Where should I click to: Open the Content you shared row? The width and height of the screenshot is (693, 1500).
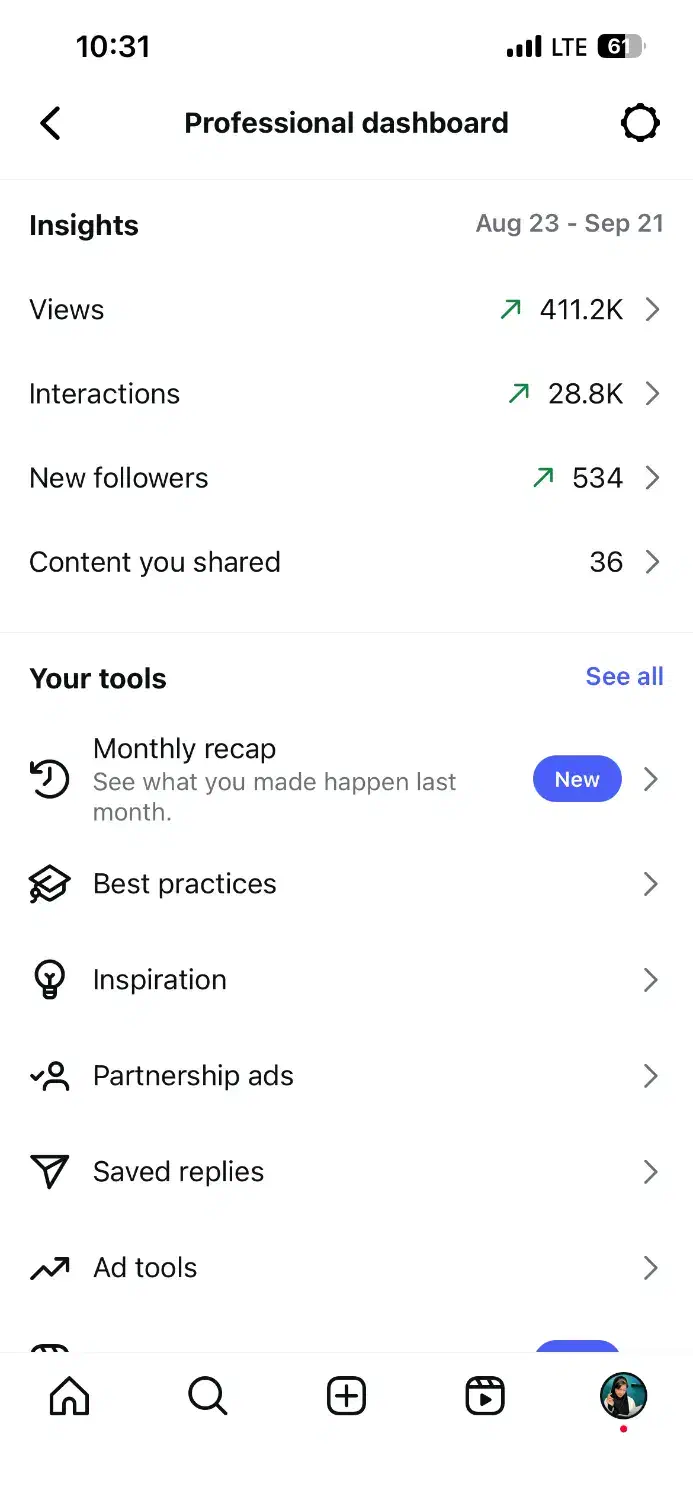coord(346,562)
